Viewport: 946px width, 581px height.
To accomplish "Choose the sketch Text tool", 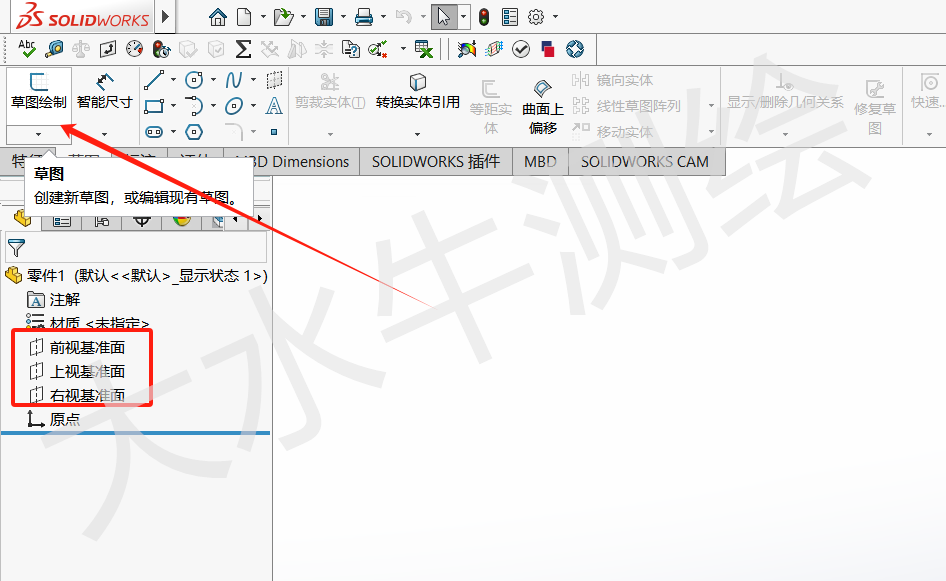I will point(274,107).
